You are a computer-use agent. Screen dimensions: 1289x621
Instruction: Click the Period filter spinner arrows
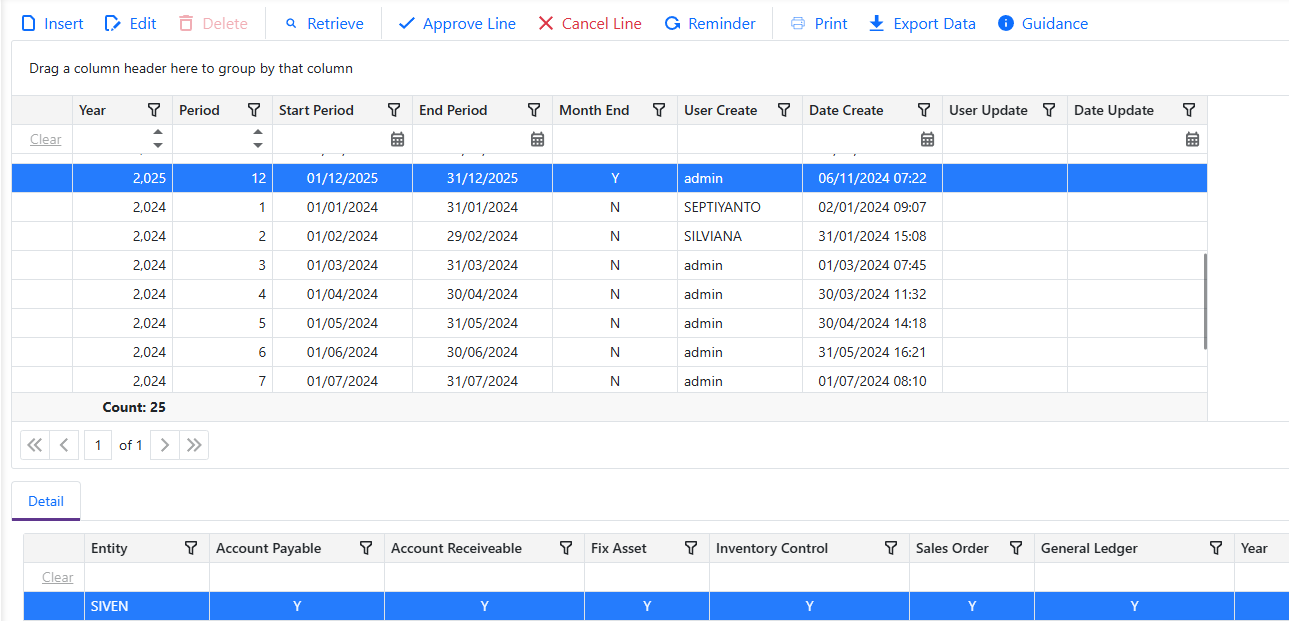(257, 139)
